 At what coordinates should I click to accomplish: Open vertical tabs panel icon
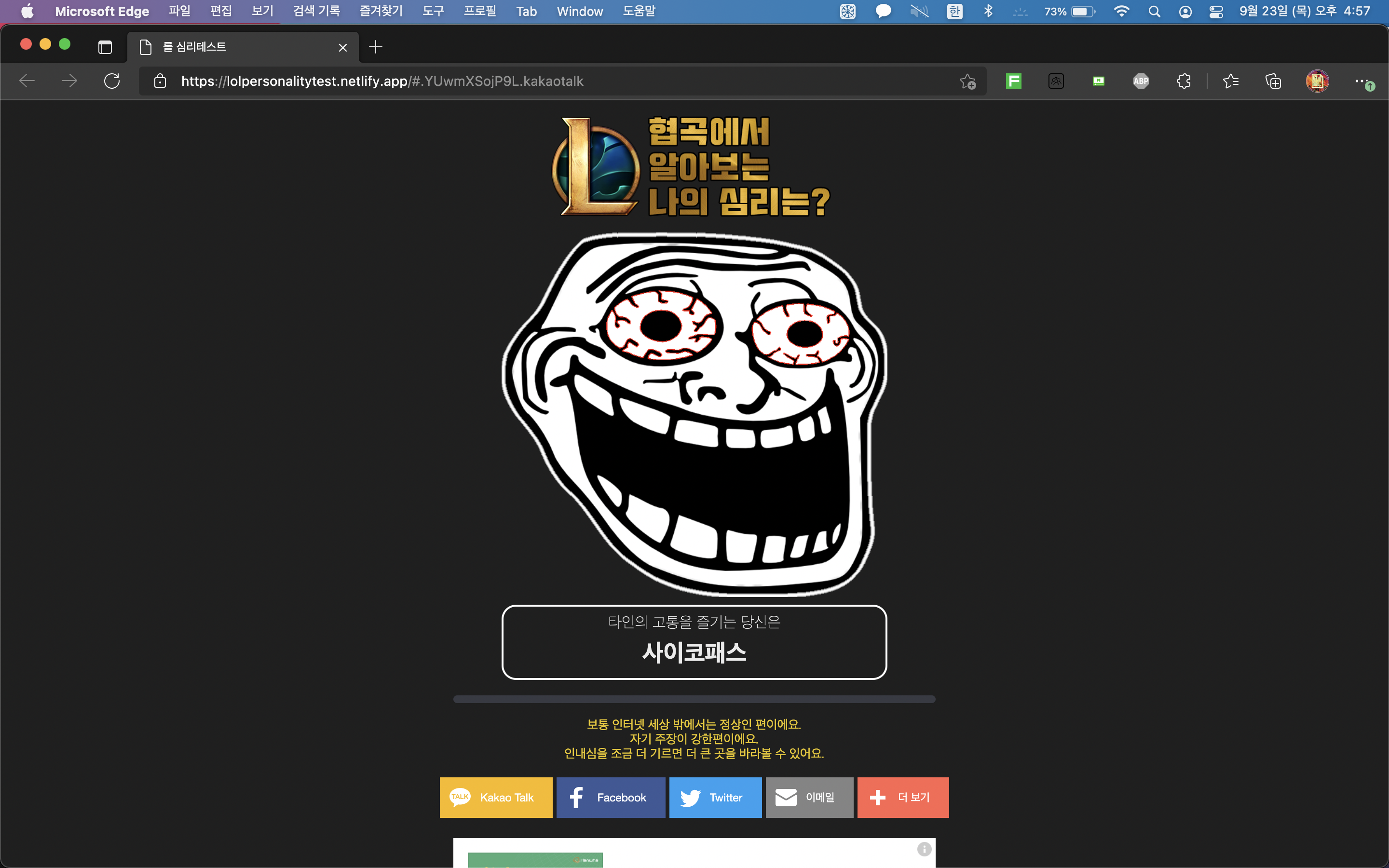pos(105,47)
